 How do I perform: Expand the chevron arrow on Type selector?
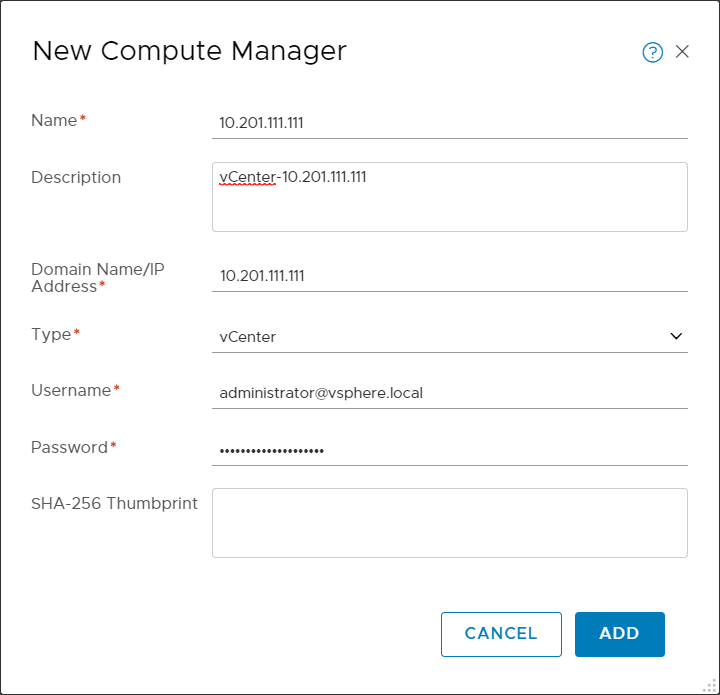click(x=676, y=336)
